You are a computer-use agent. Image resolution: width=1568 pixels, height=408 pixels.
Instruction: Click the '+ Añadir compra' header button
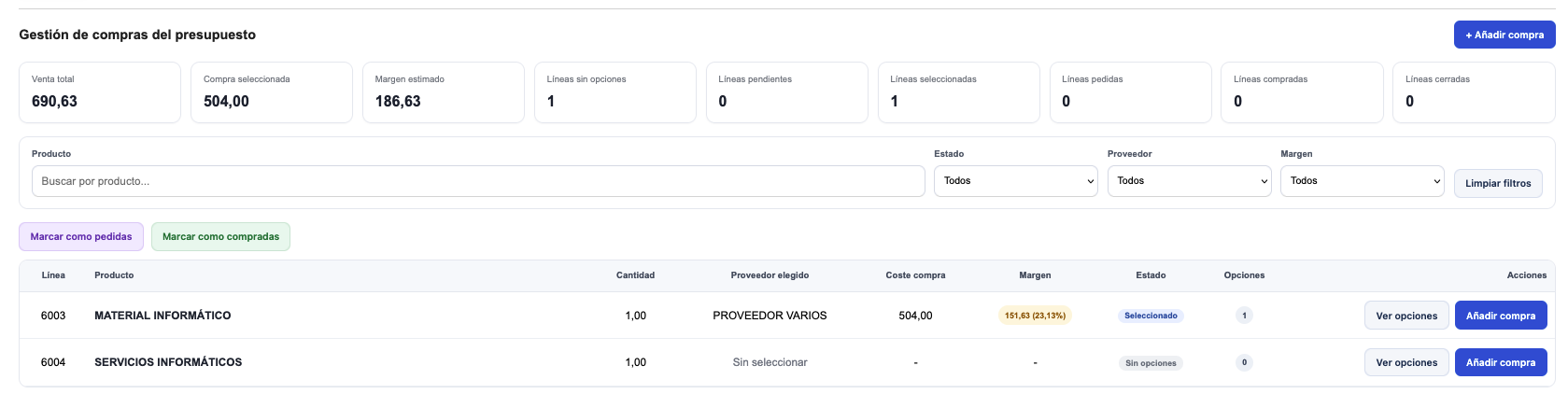[1504, 35]
